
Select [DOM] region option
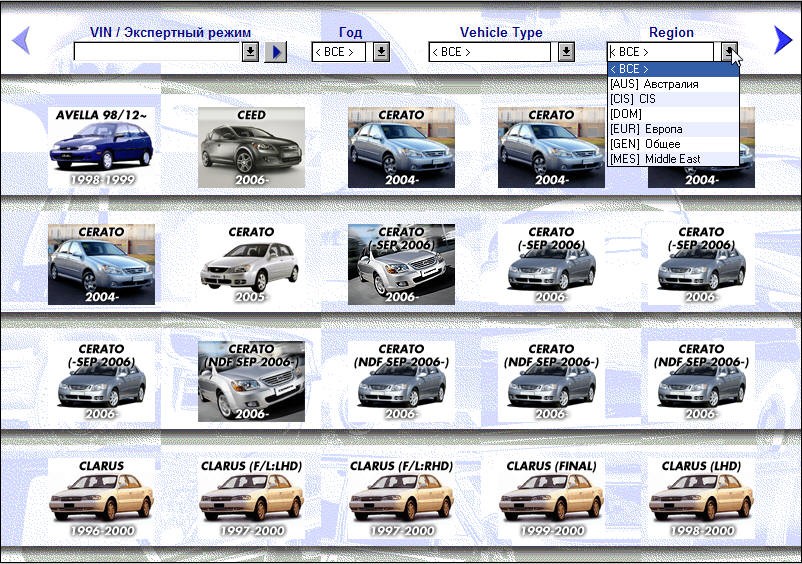pyautogui.click(x=673, y=114)
